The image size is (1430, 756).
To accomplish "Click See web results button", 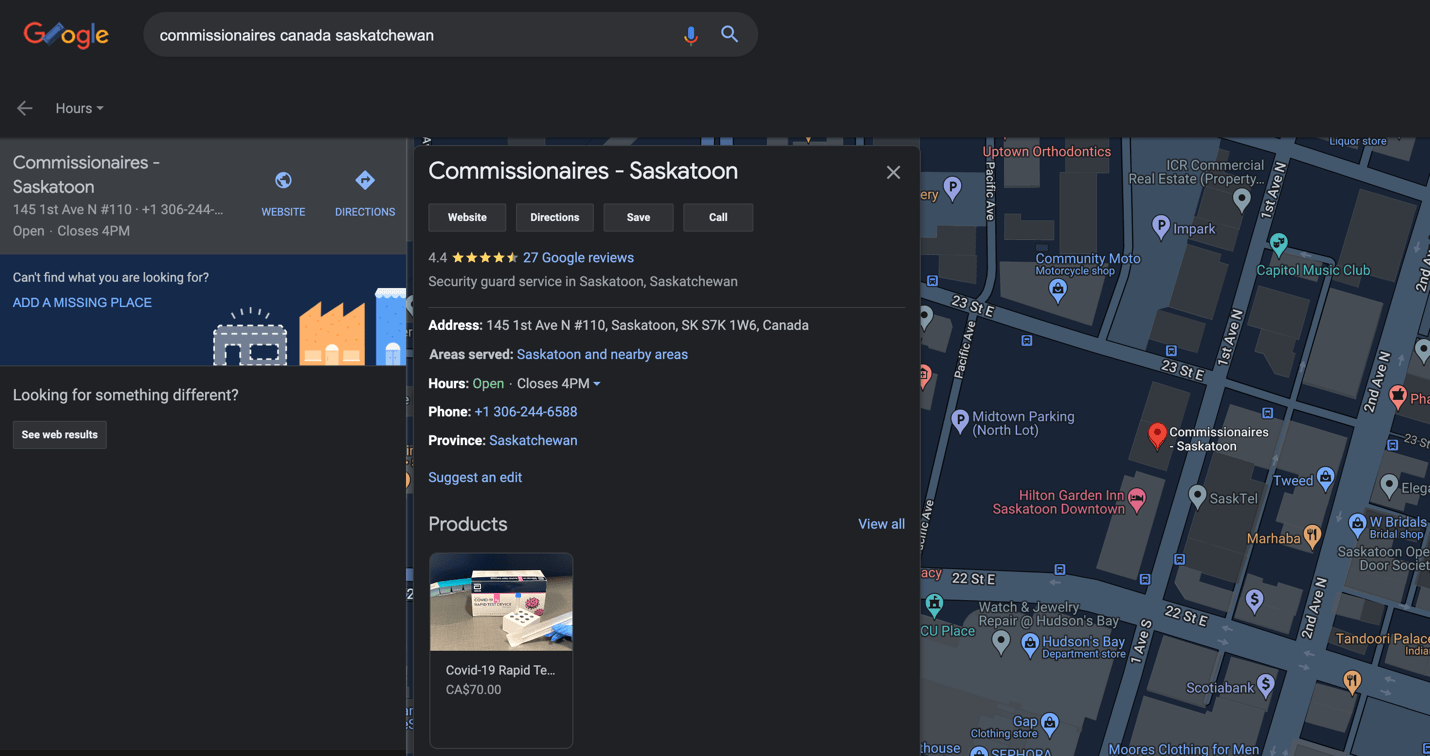I will (60, 435).
